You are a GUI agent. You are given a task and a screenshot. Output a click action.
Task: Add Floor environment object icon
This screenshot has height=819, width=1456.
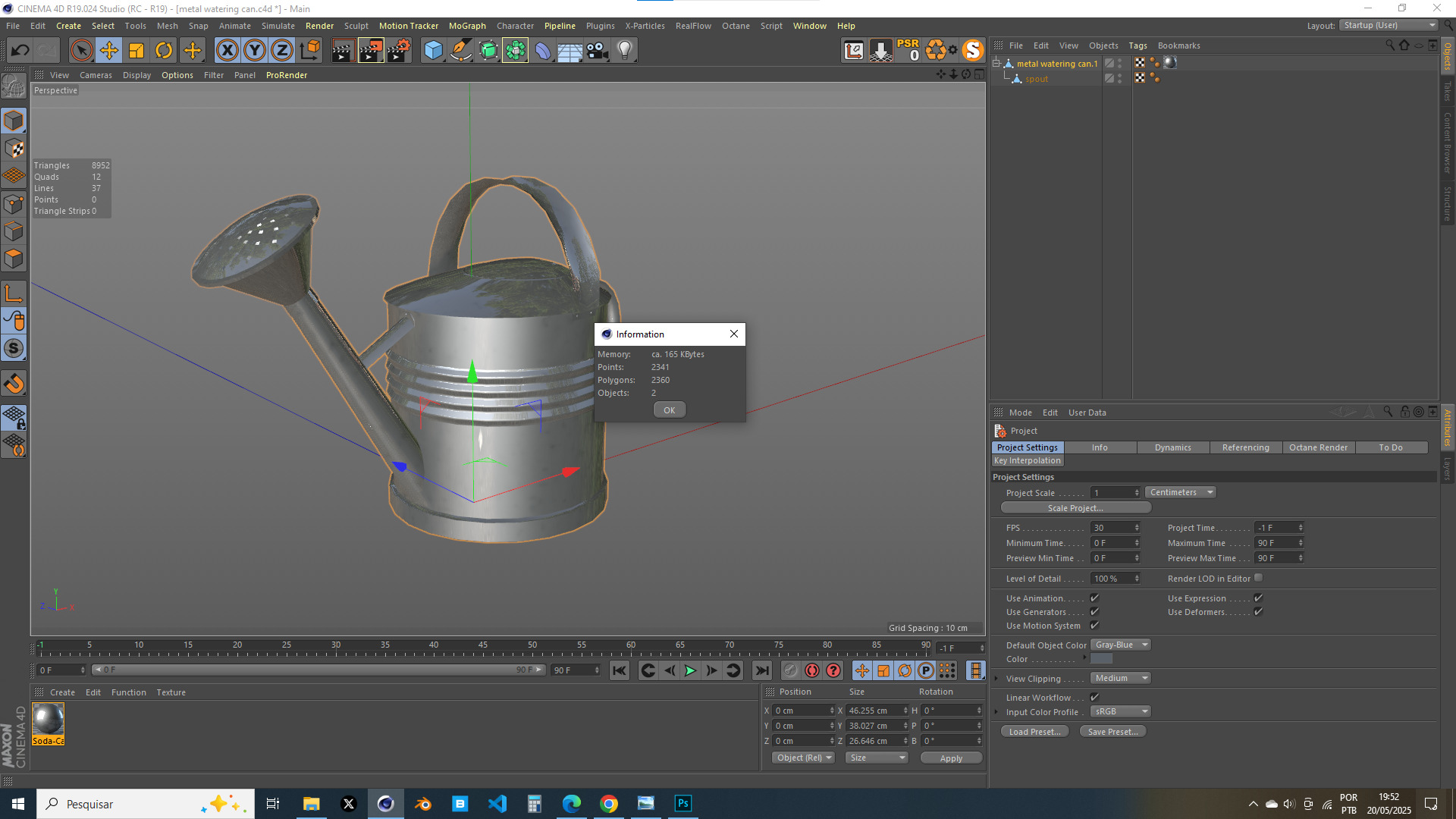click(570, 51)
